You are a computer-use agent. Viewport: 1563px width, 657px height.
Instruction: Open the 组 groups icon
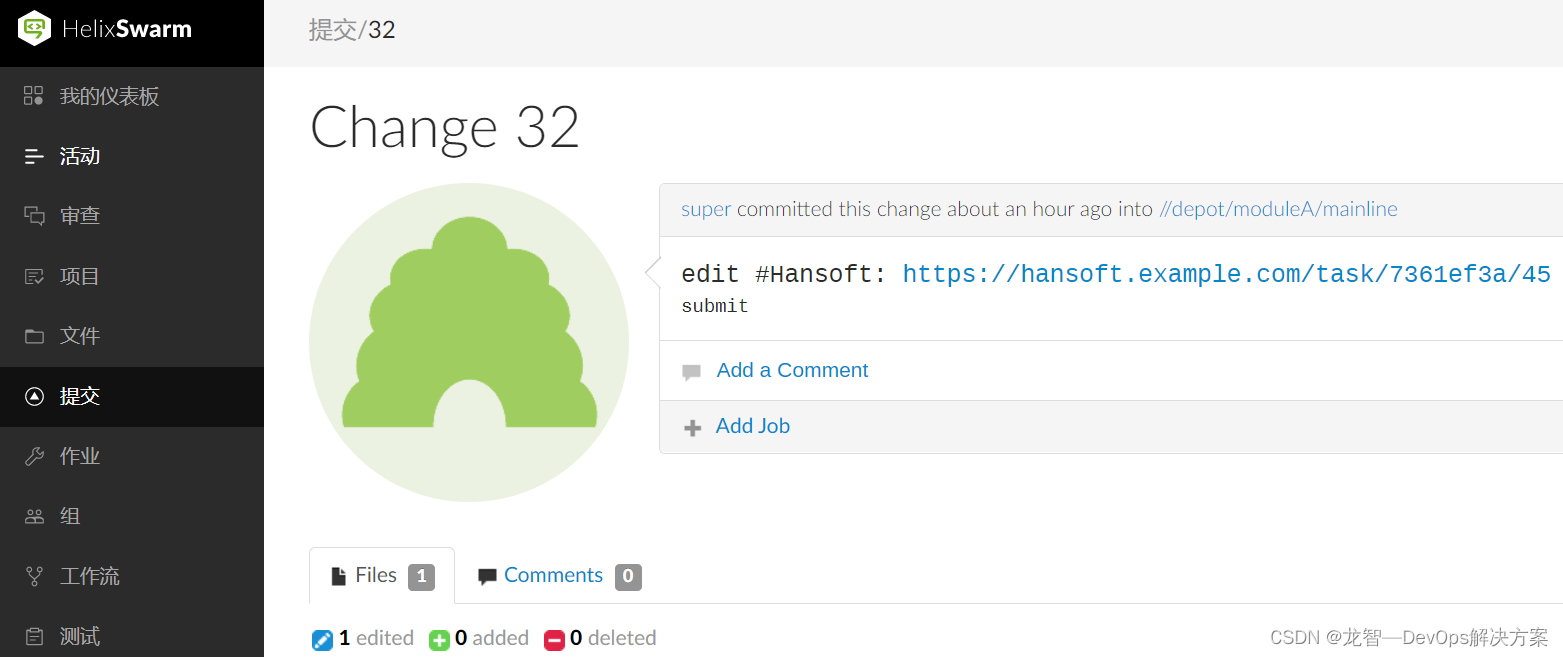(x=34, y=516)
